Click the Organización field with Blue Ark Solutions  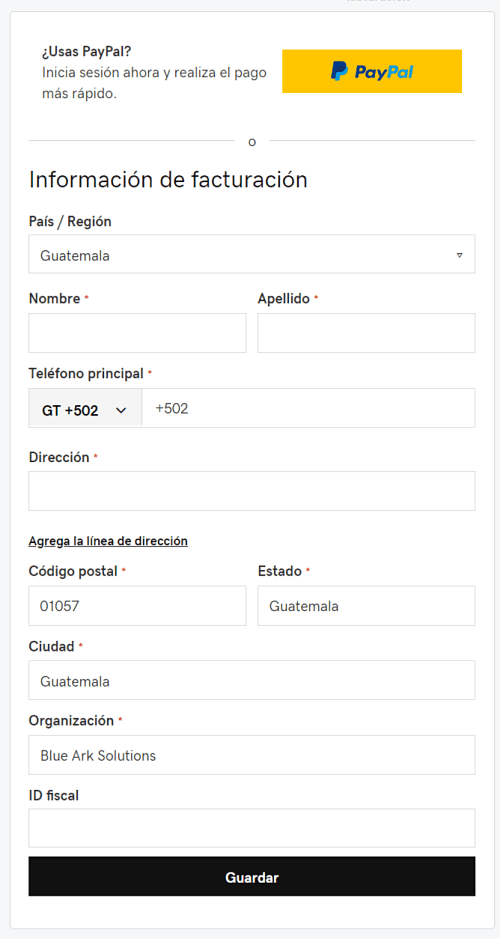click(251, 755)
